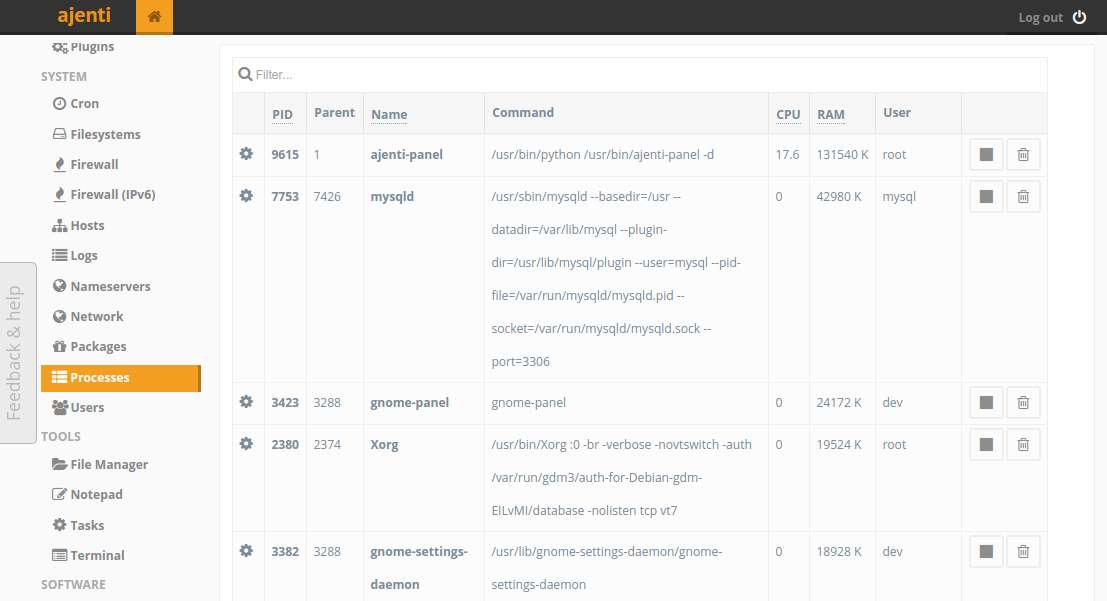
Task: Click PID 3423 cell
Action: (x=285, y=403)
